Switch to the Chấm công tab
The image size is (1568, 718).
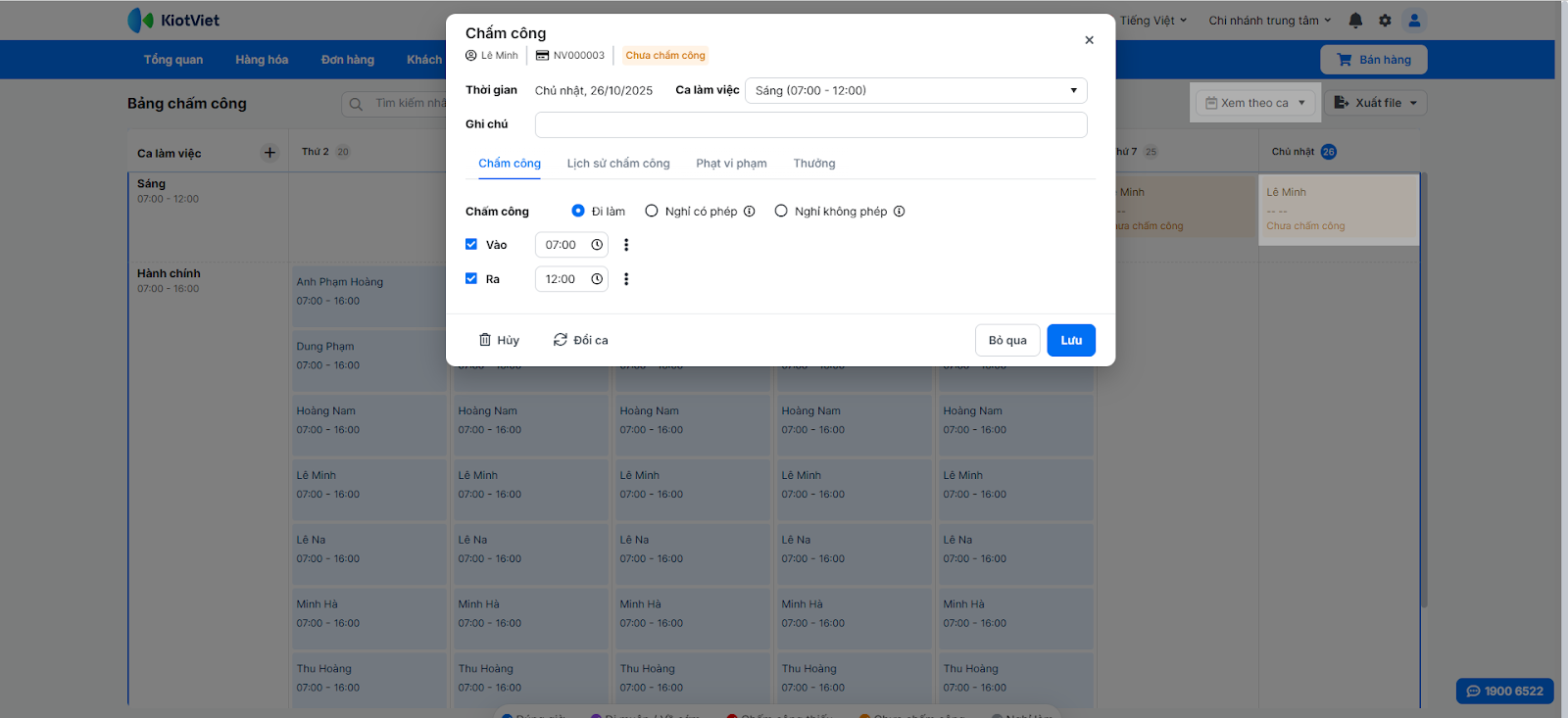pyautogui.click(x=510, y=164)
